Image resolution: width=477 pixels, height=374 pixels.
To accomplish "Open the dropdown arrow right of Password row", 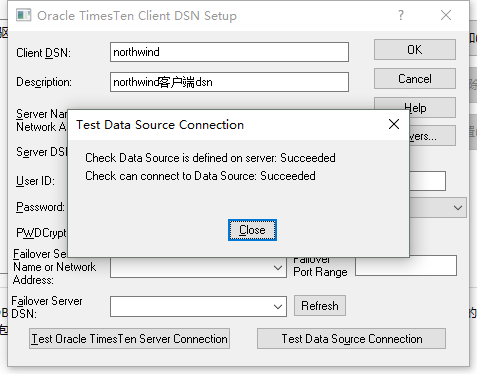I will click(458, 208).
